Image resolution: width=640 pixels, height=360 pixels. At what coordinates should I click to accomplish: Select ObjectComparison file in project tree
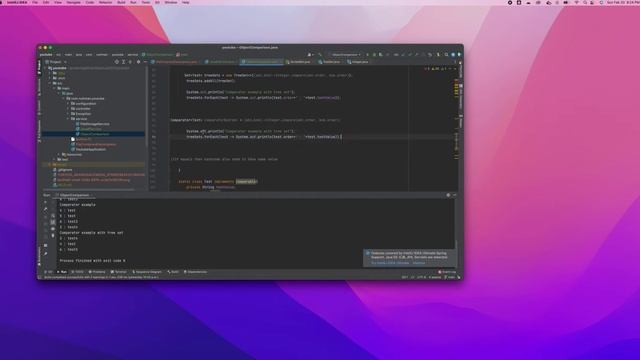click(x=94, y=134)
